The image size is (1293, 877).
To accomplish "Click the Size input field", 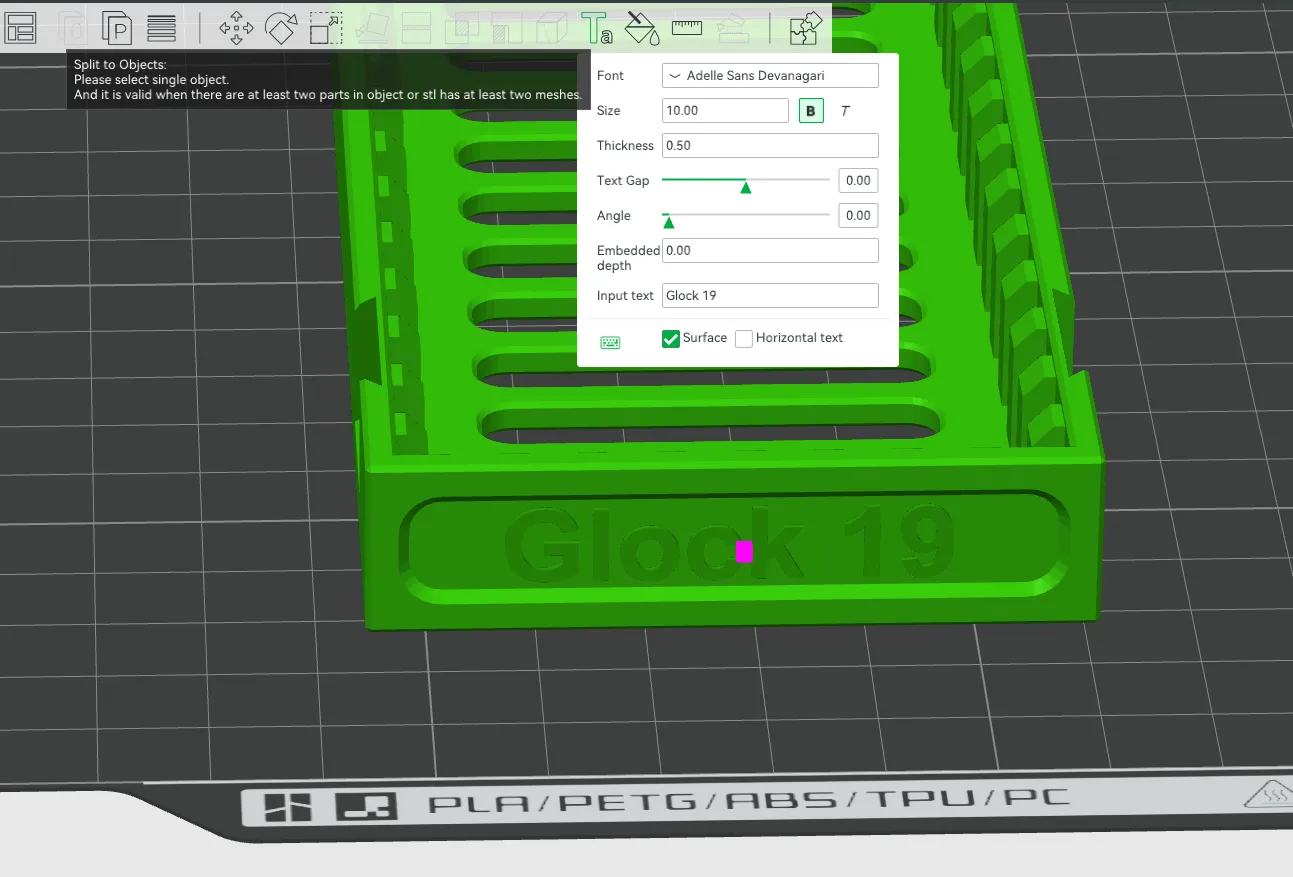I will pos(725,110).
